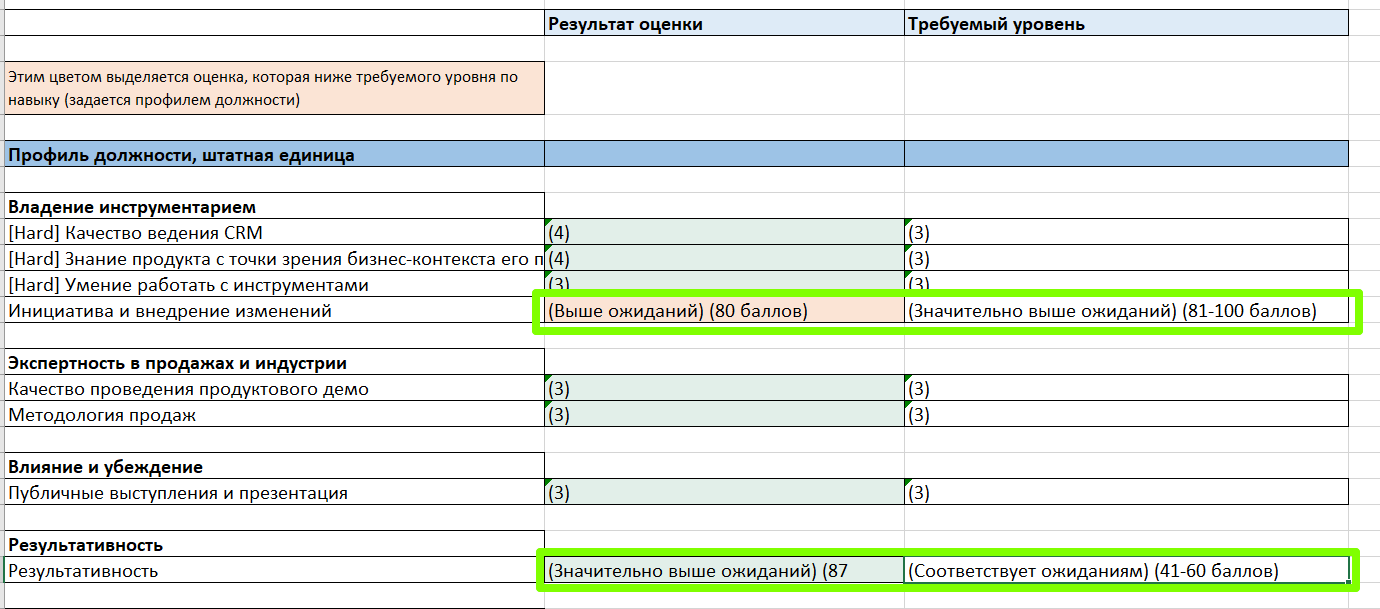Select '[Hard] Умение работать с инструментами' cell
1380x609 pixels.
275,284
